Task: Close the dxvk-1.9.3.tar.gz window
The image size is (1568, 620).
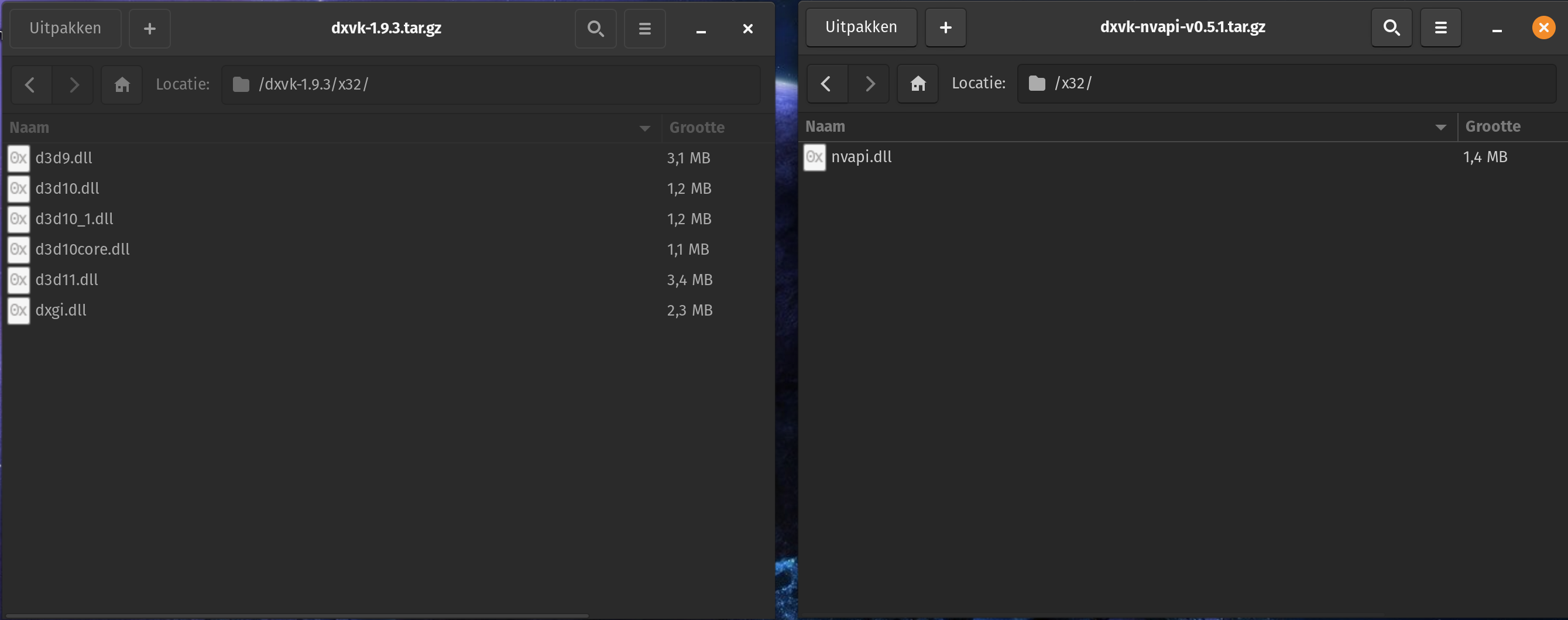Action: point(748,29)
